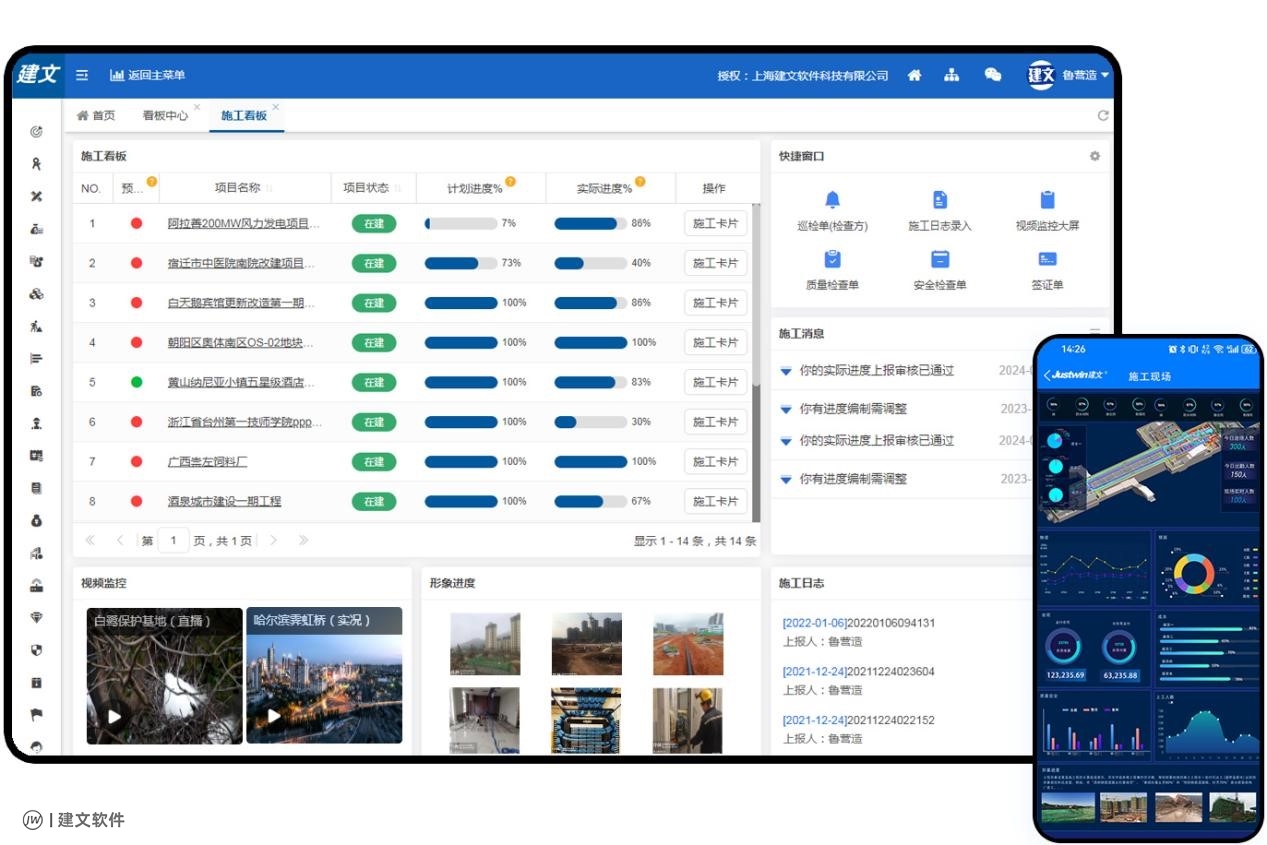Click the flag icon in sidebar
Image resolution: width=1267 pixels, height=845 pixels.
pos(37,715)
